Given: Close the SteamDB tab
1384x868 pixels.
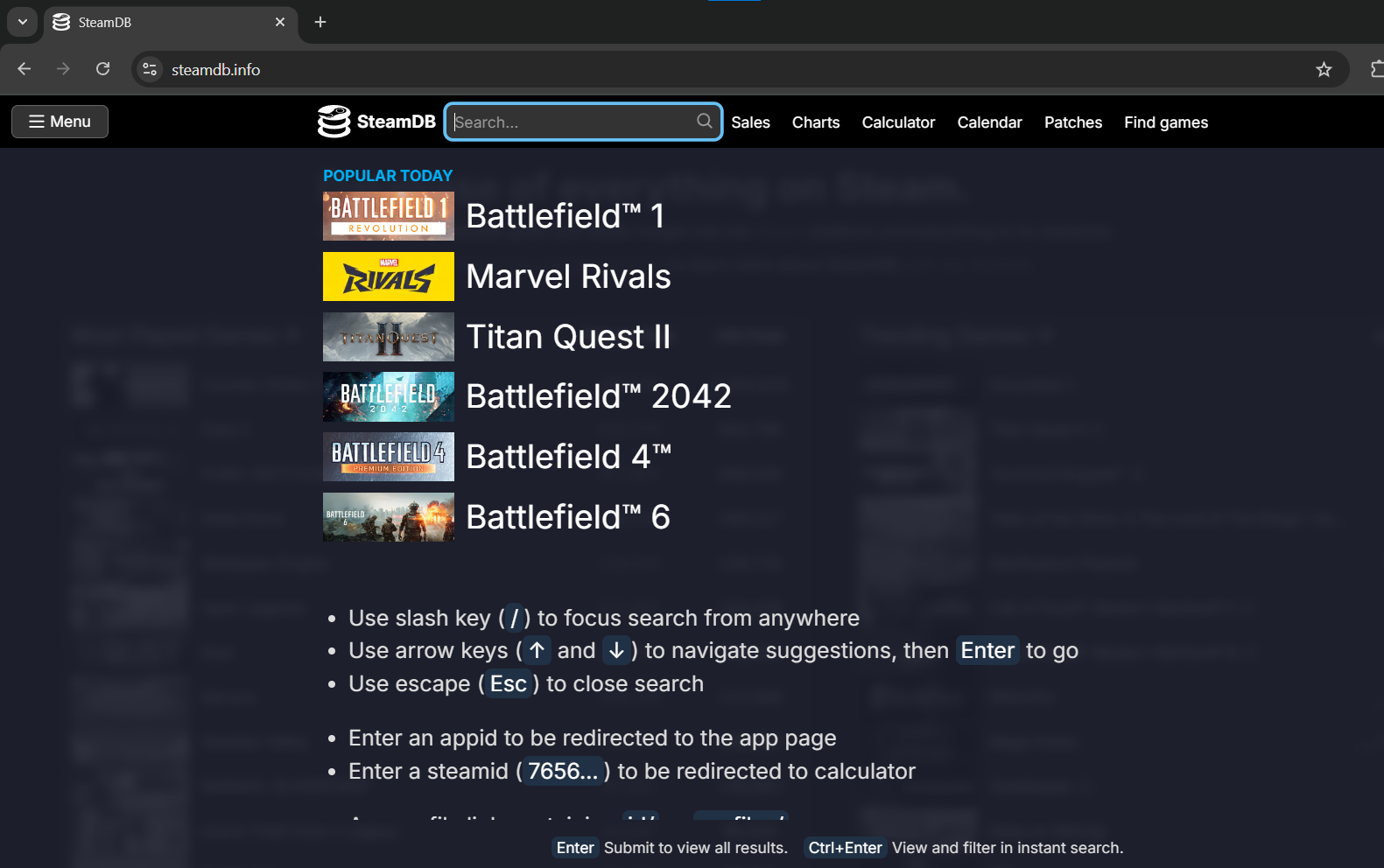Looking at the screenshot, I should 280,22.
